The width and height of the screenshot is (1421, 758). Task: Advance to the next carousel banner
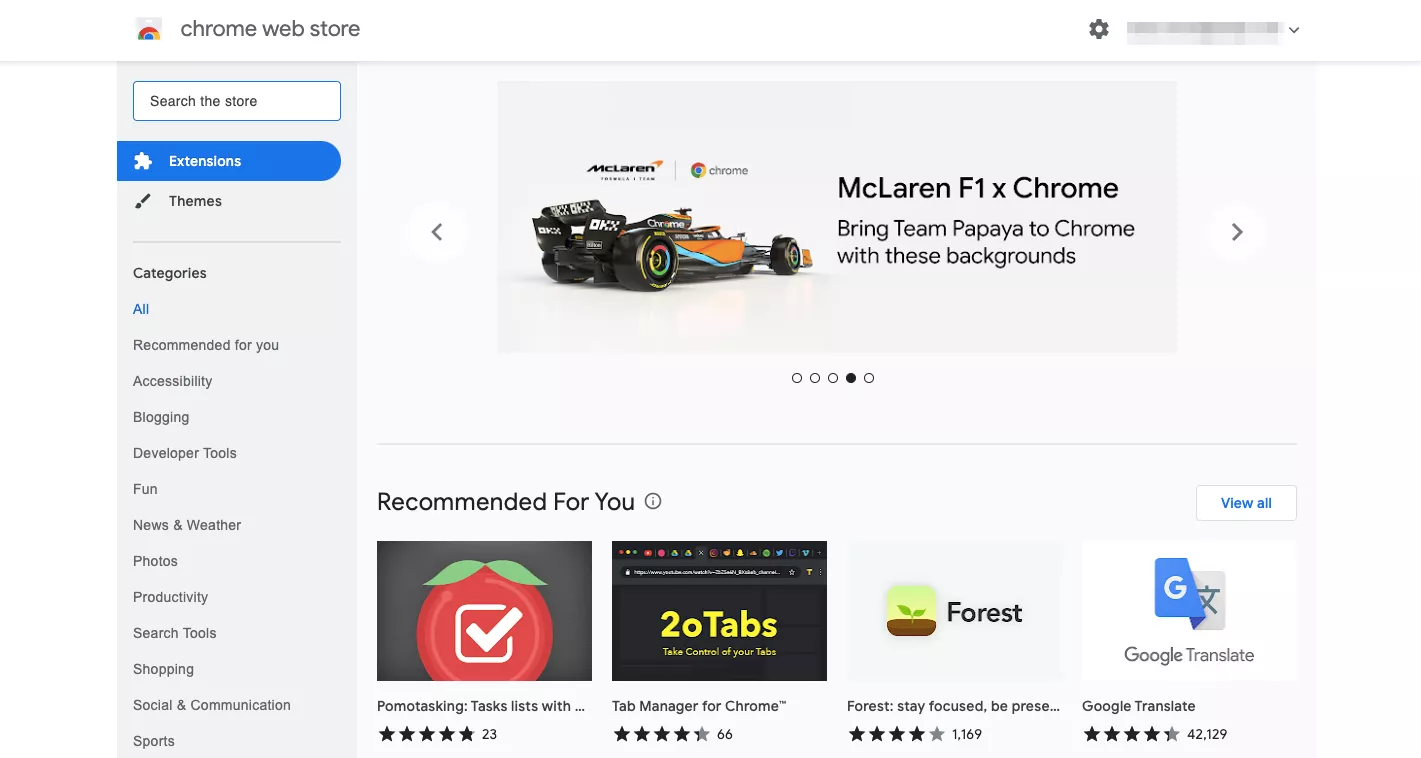coord(1237,232)
